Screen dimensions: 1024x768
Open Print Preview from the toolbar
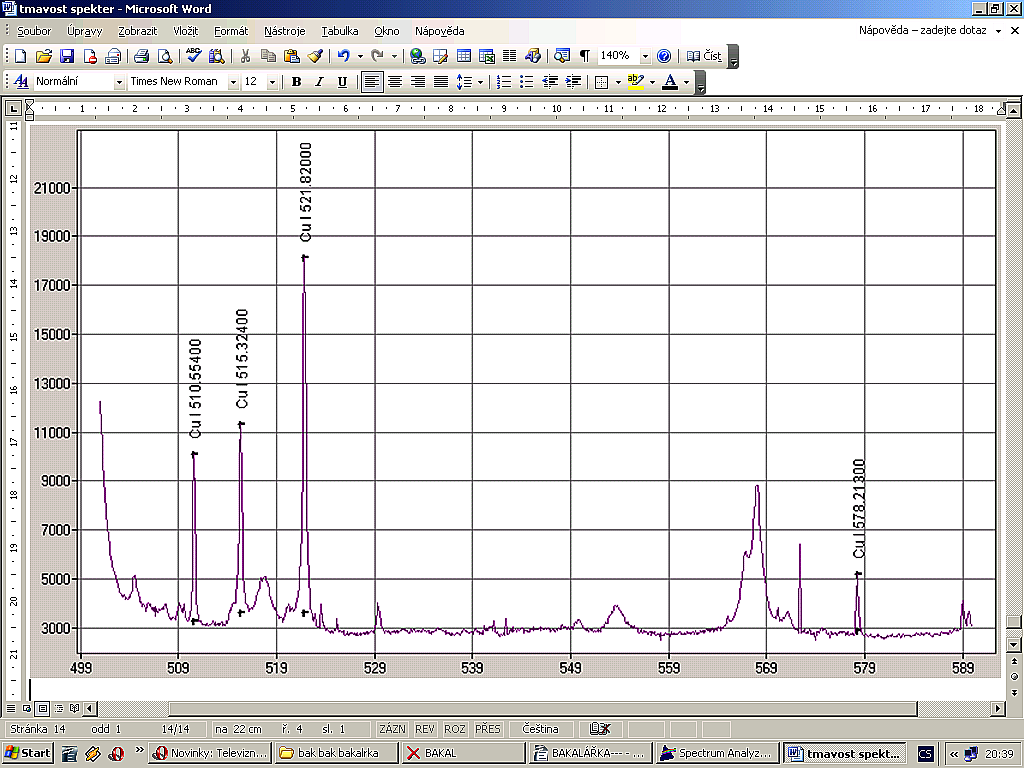click(165, 56)
